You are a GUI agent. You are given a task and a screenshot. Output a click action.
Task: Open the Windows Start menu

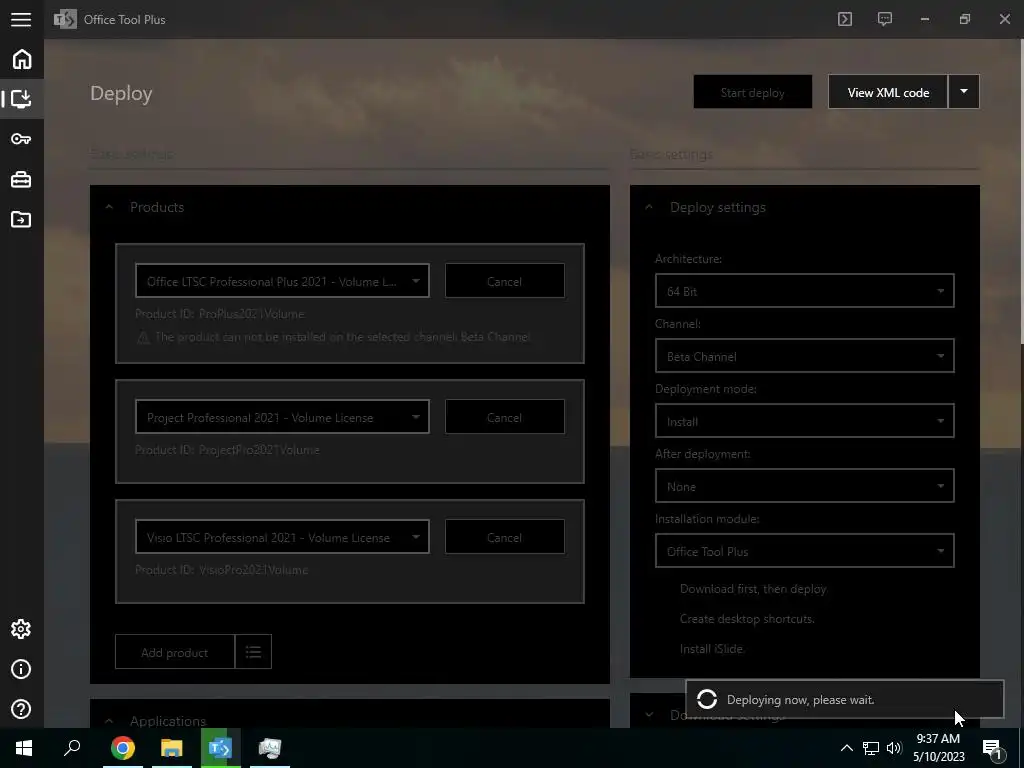[x=24, y=748]
